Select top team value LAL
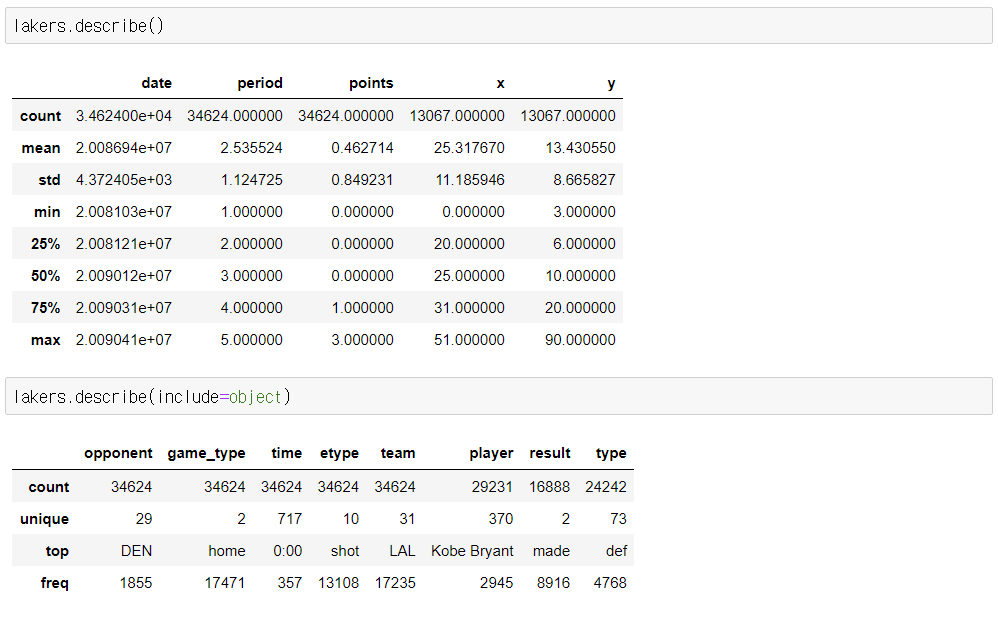This screenshot has height=617, width=998. point(402,551)
